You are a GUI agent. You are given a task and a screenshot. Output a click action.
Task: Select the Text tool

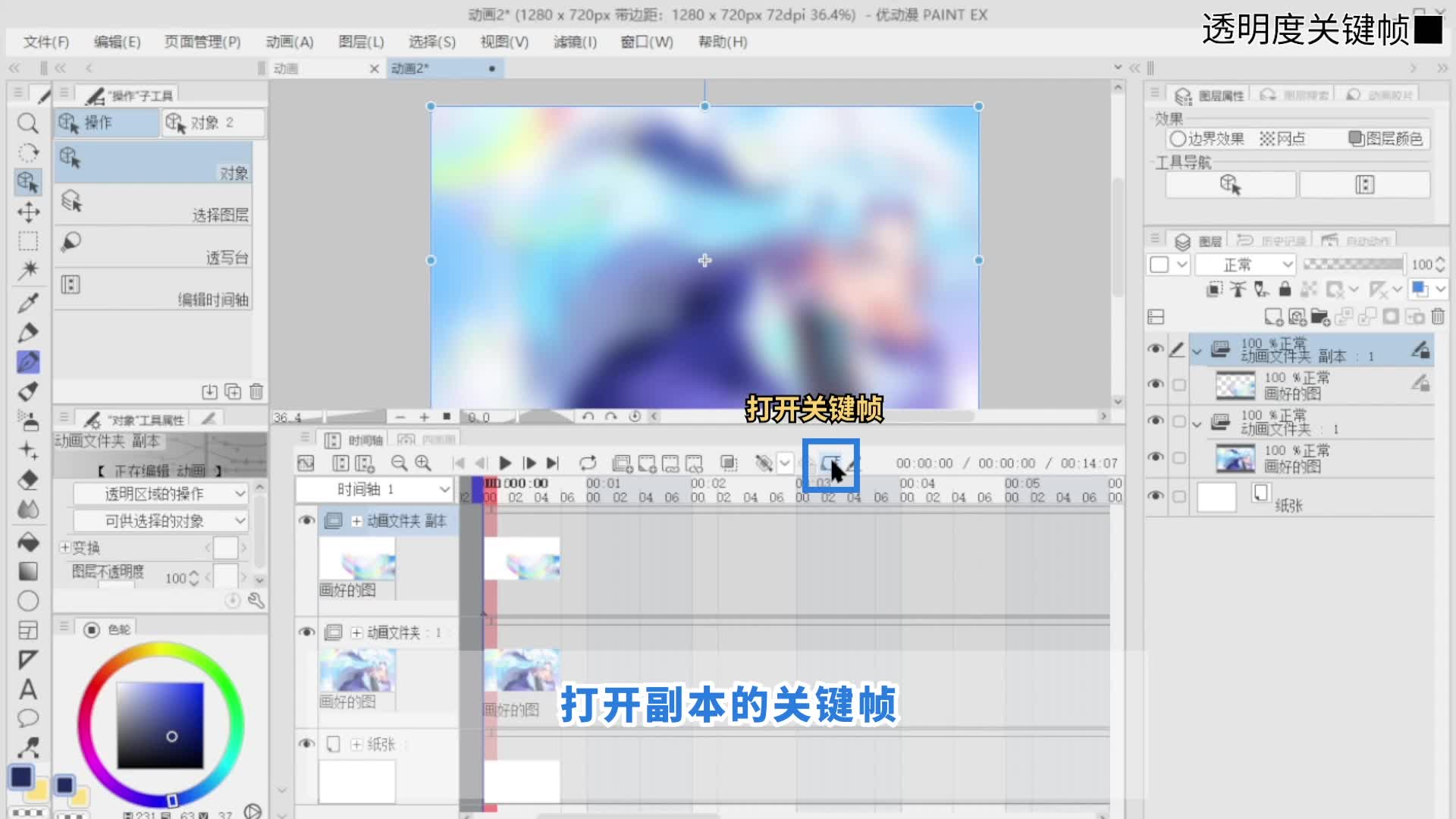click(x=28, y=689)
